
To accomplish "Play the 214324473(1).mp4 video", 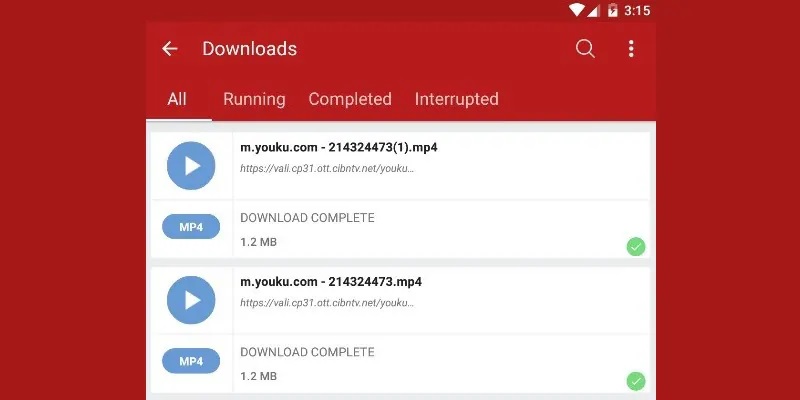I will tap(191, 166).
